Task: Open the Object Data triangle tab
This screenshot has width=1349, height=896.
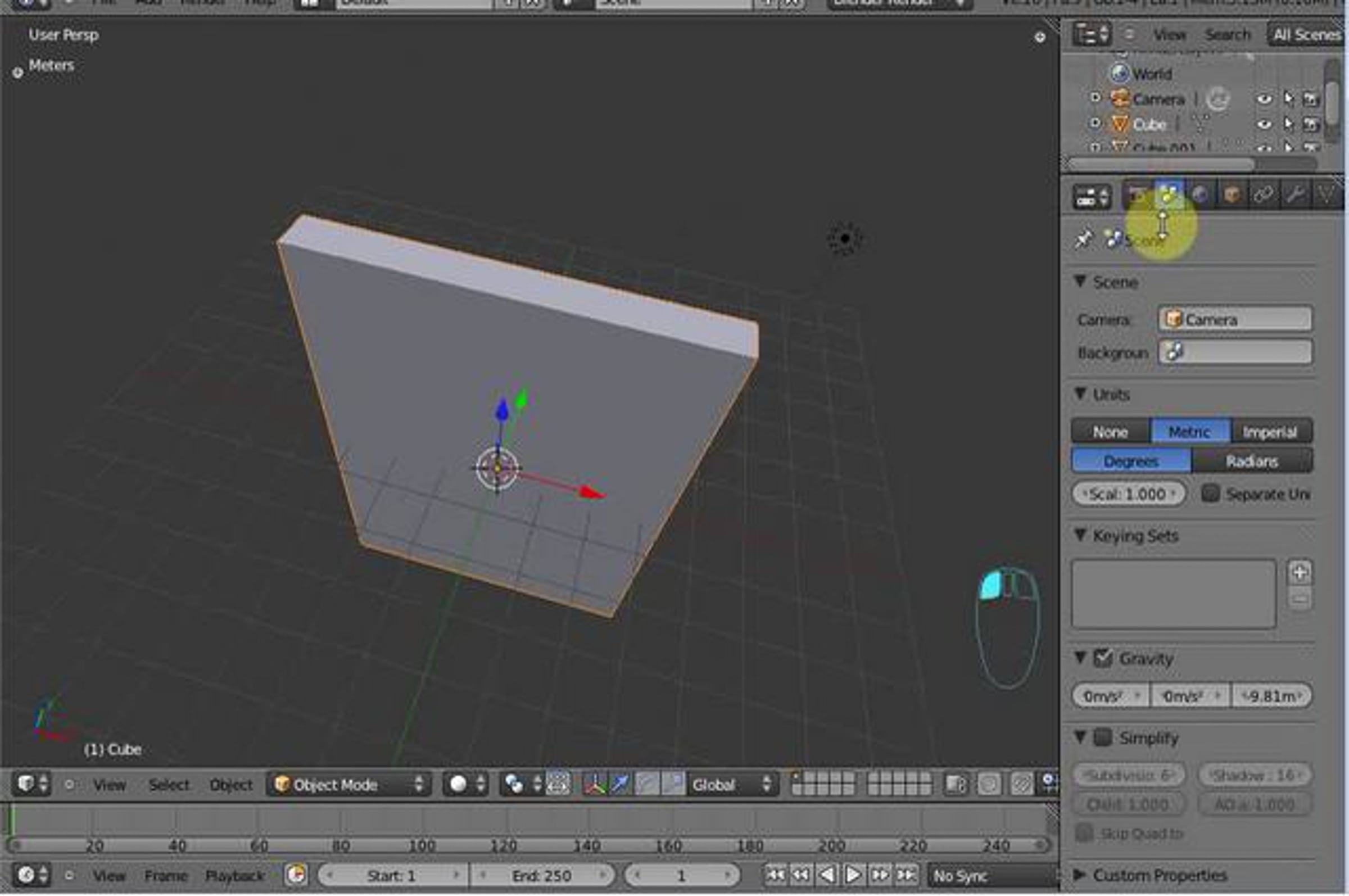Action: point(1326,196)
